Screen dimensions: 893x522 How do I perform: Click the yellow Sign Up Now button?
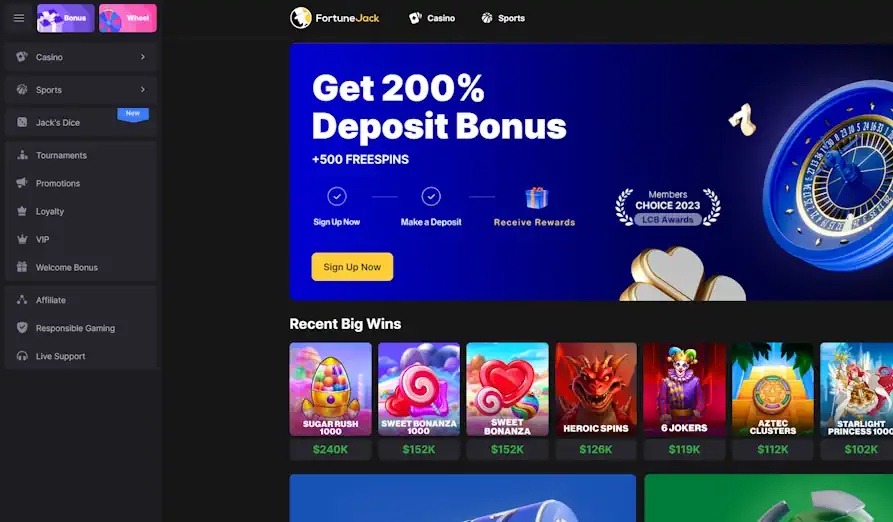(x=352, y=267)
